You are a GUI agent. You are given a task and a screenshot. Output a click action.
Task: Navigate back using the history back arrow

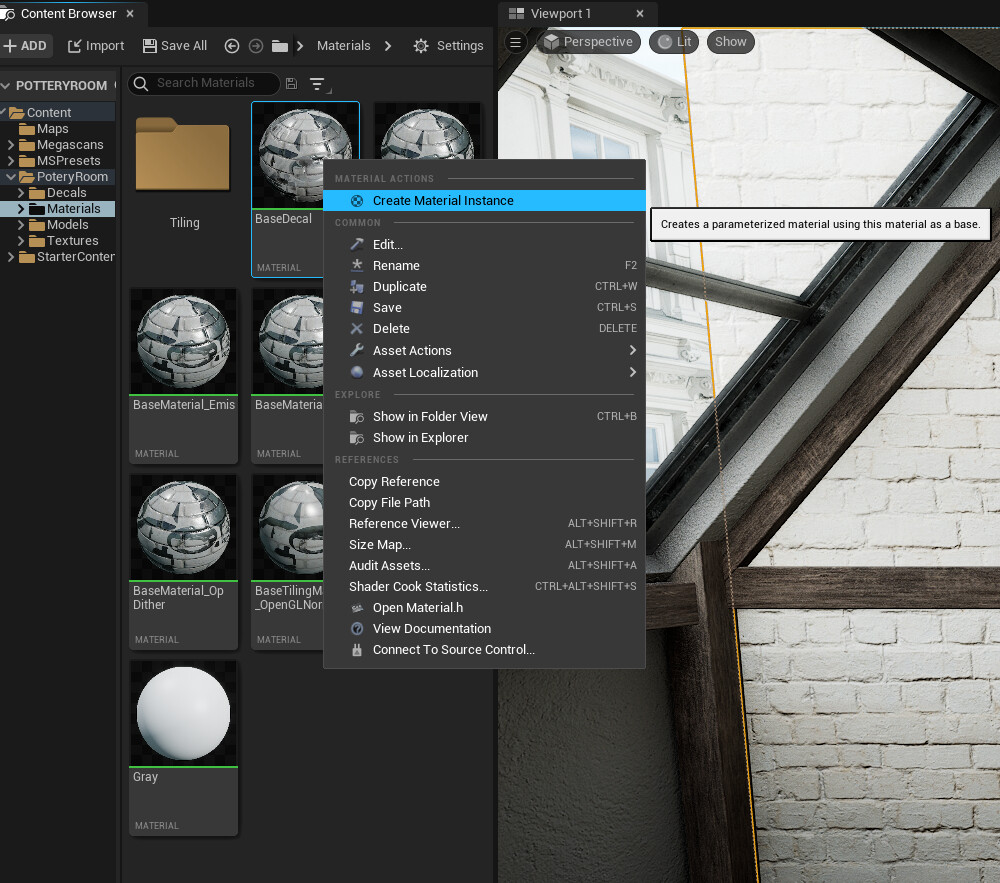pyautogui.click(x=231, y=45)
